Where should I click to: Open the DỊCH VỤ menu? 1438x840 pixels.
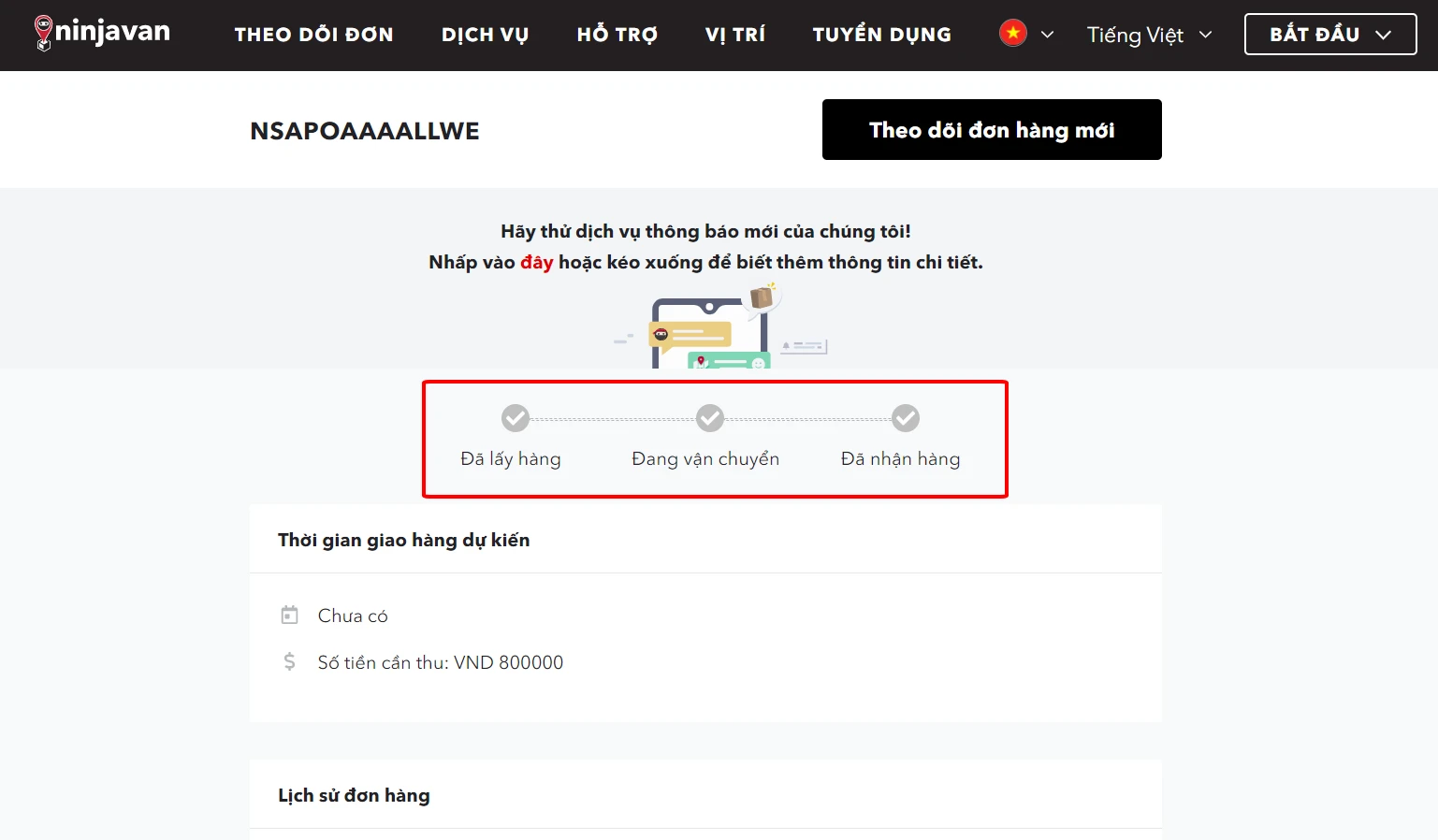(485, 35)
